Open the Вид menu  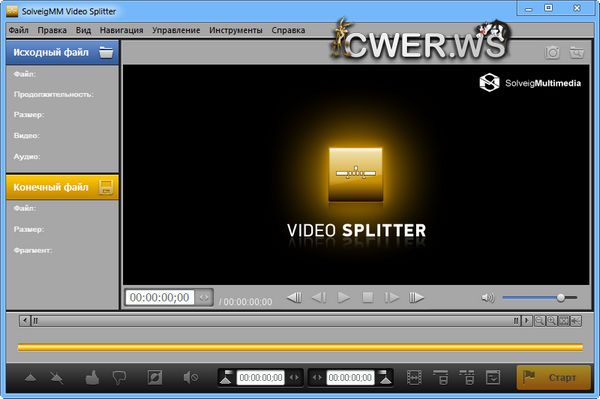(x=83, y=30)
